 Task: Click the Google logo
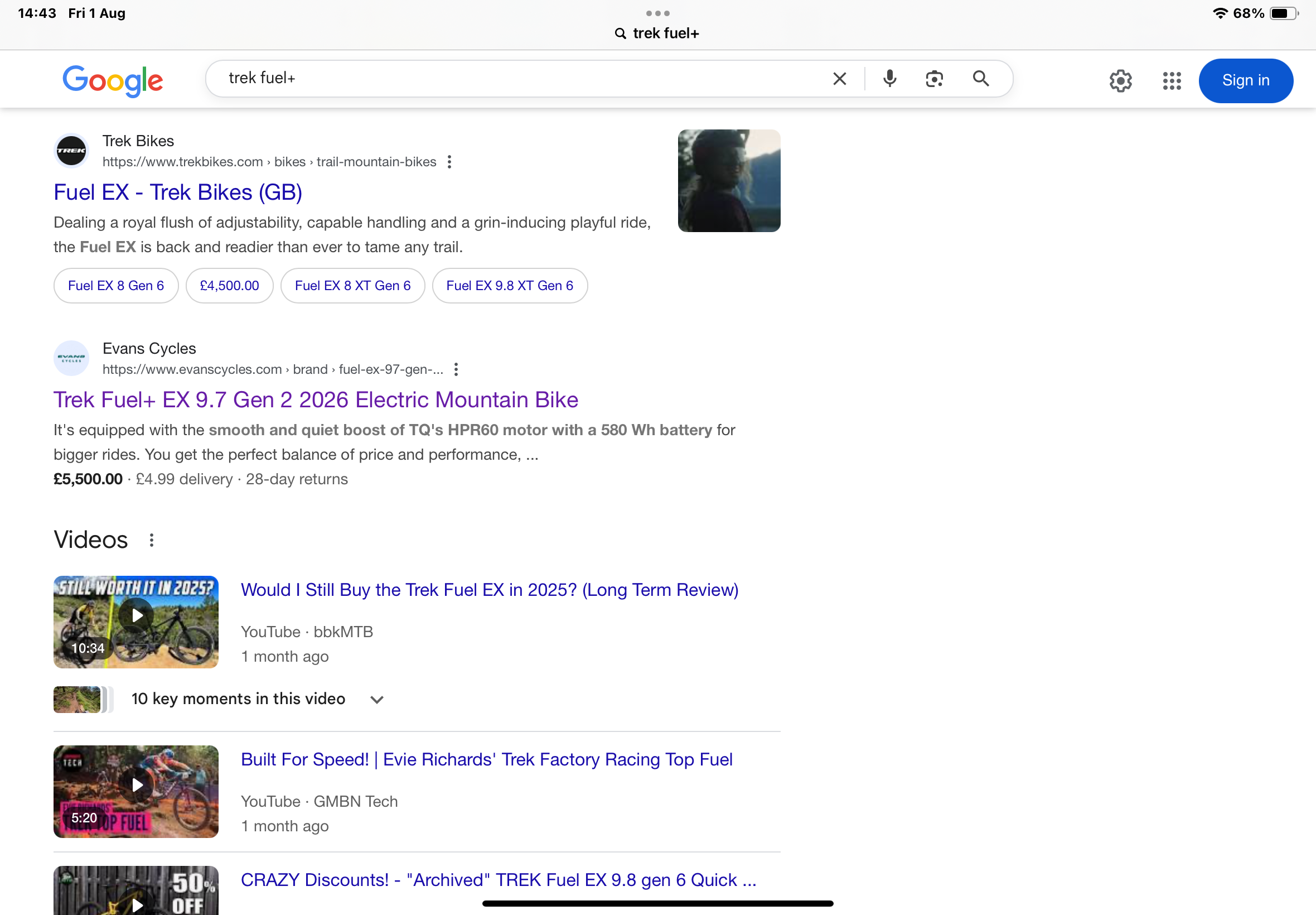coord(113,81)
